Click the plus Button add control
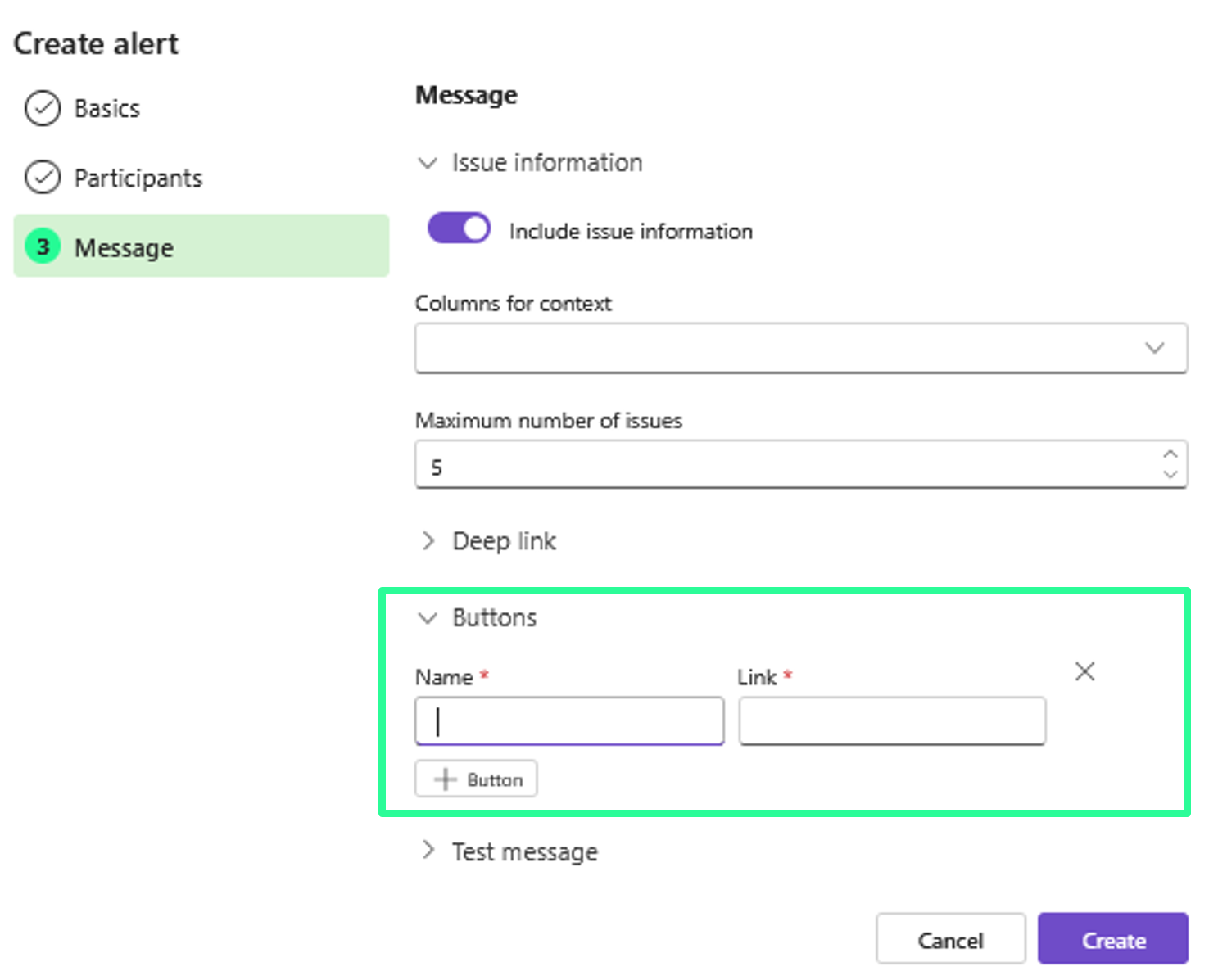Image resolution: width=1209 pixels, height=980 pixels. point(476,779)
